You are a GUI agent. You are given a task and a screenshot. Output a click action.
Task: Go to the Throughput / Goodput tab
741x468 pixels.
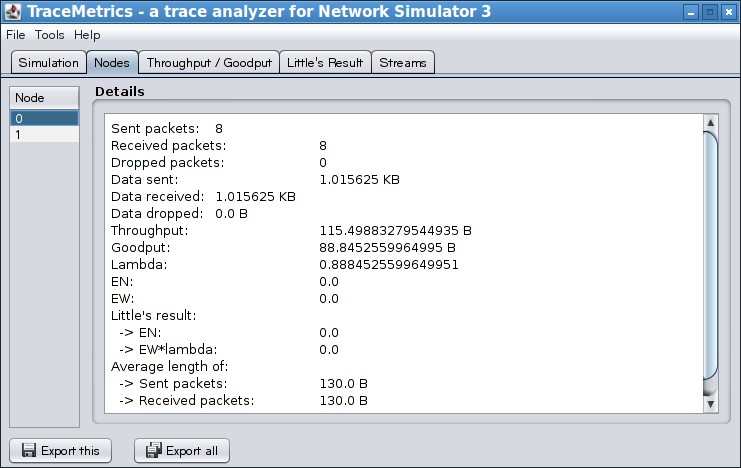pos(209,63)
